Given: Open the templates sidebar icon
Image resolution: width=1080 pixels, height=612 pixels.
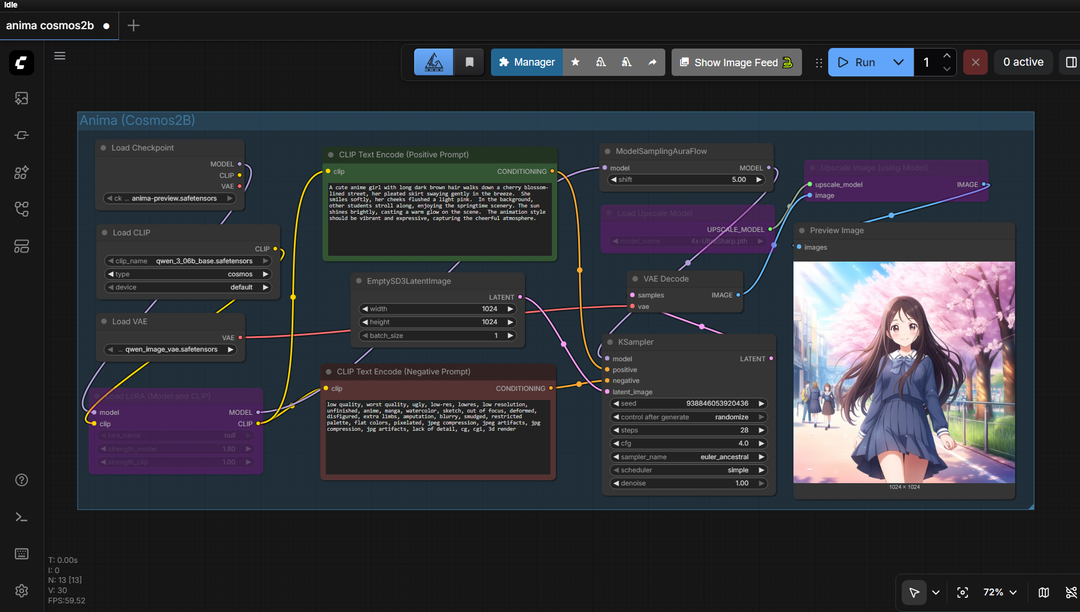Looking at the screenshot, I should tap(21, 246).
